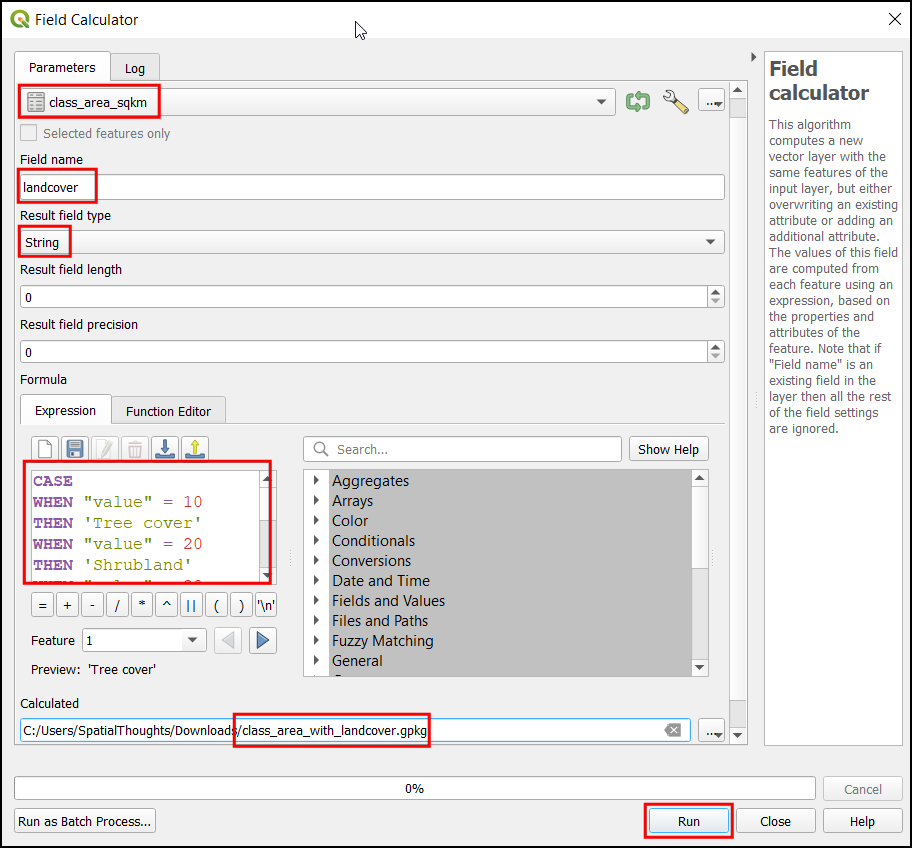Click the iterate over layer green arrows icon
The height and width of the screenshot is (848, 912).
point(637,102)
